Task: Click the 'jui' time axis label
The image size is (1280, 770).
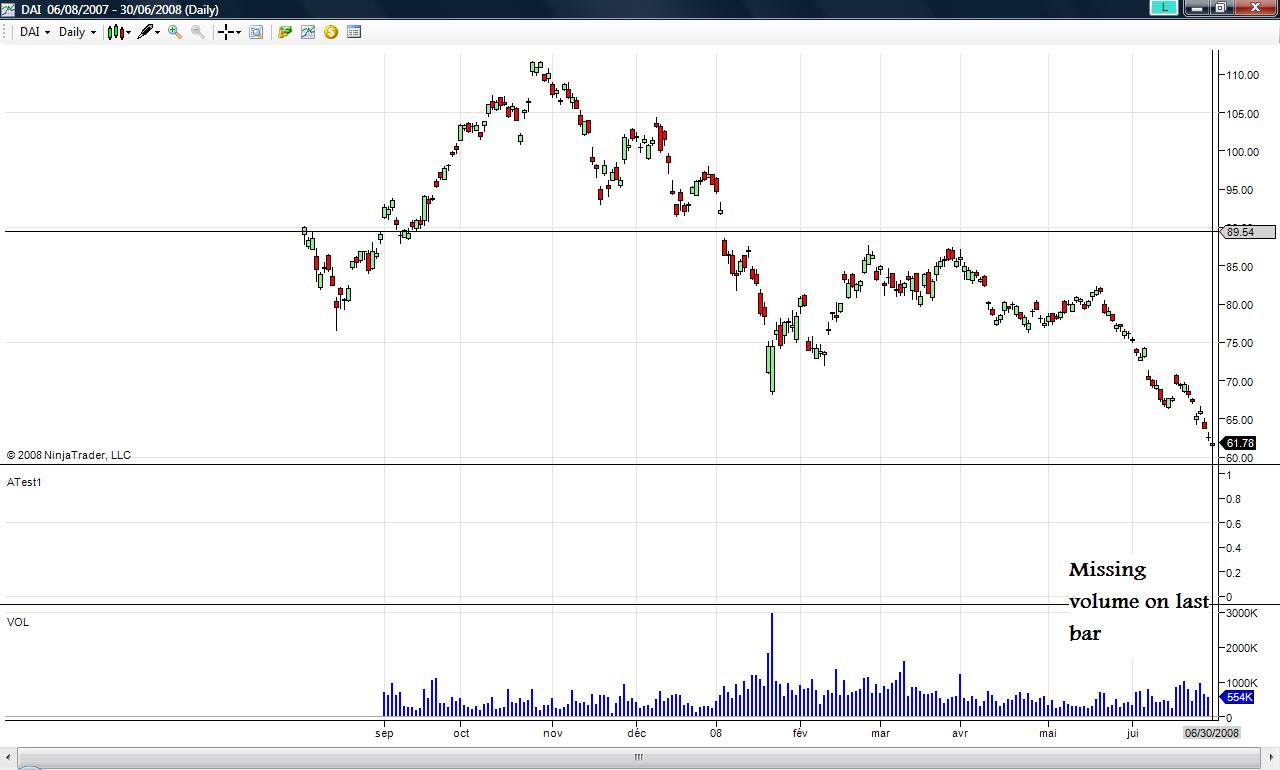Action: [x=1132, y=733]
